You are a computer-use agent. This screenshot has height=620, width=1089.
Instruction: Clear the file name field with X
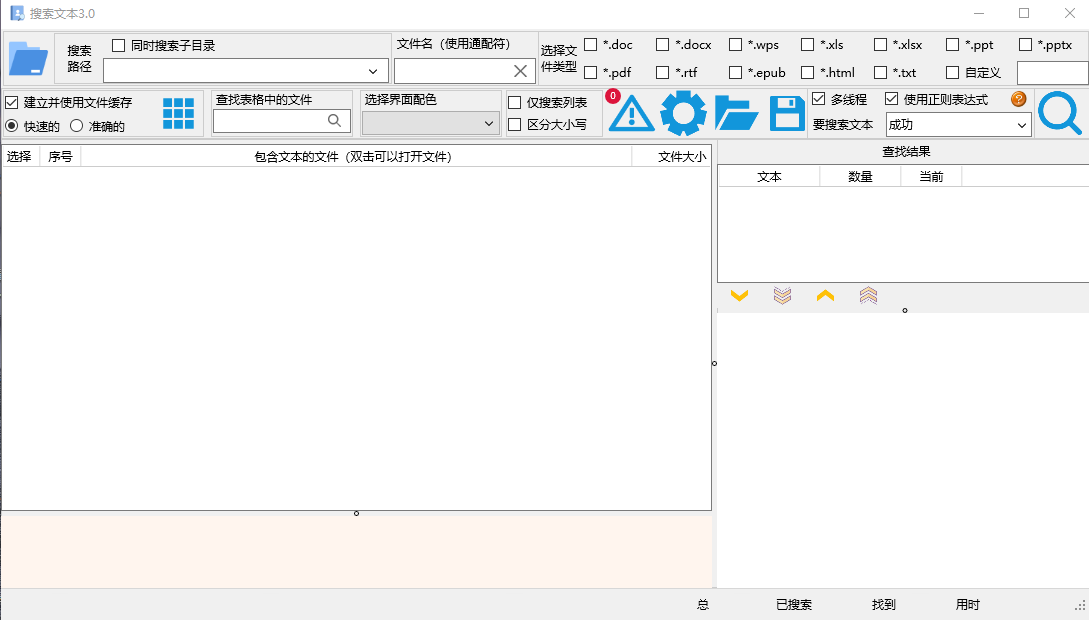[x=520, y=71]
